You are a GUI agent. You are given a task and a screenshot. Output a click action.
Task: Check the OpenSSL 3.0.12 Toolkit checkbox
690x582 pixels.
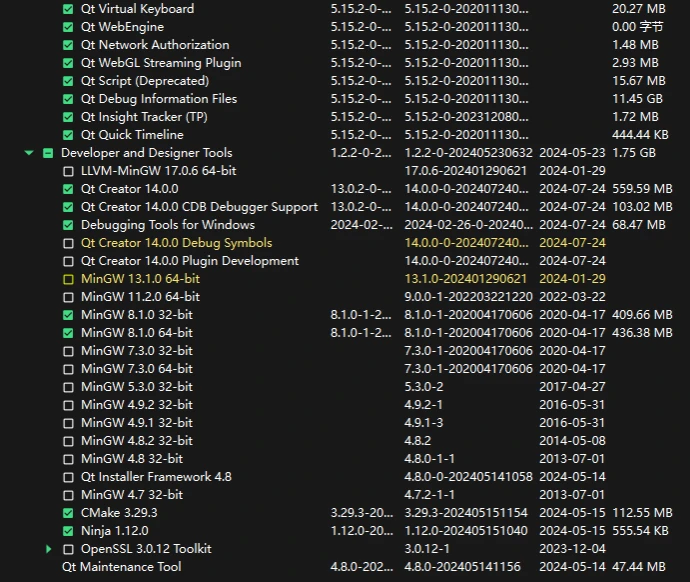coord(68,549)
